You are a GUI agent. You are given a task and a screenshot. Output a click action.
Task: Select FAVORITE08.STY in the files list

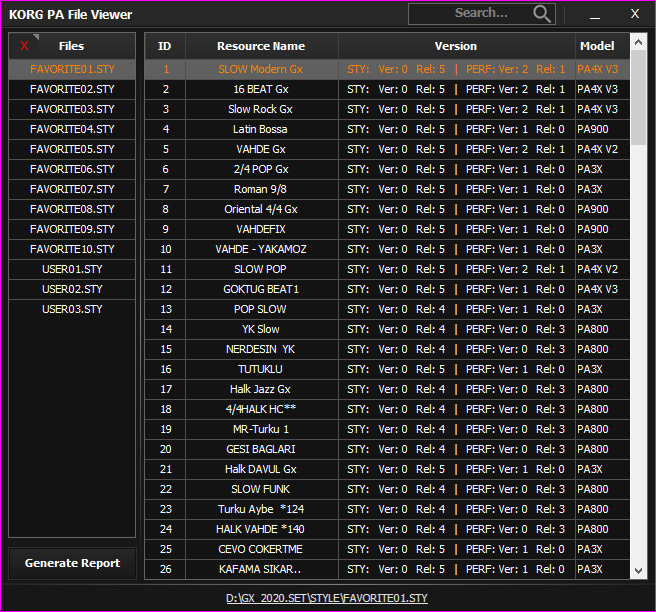coord(72,209)
